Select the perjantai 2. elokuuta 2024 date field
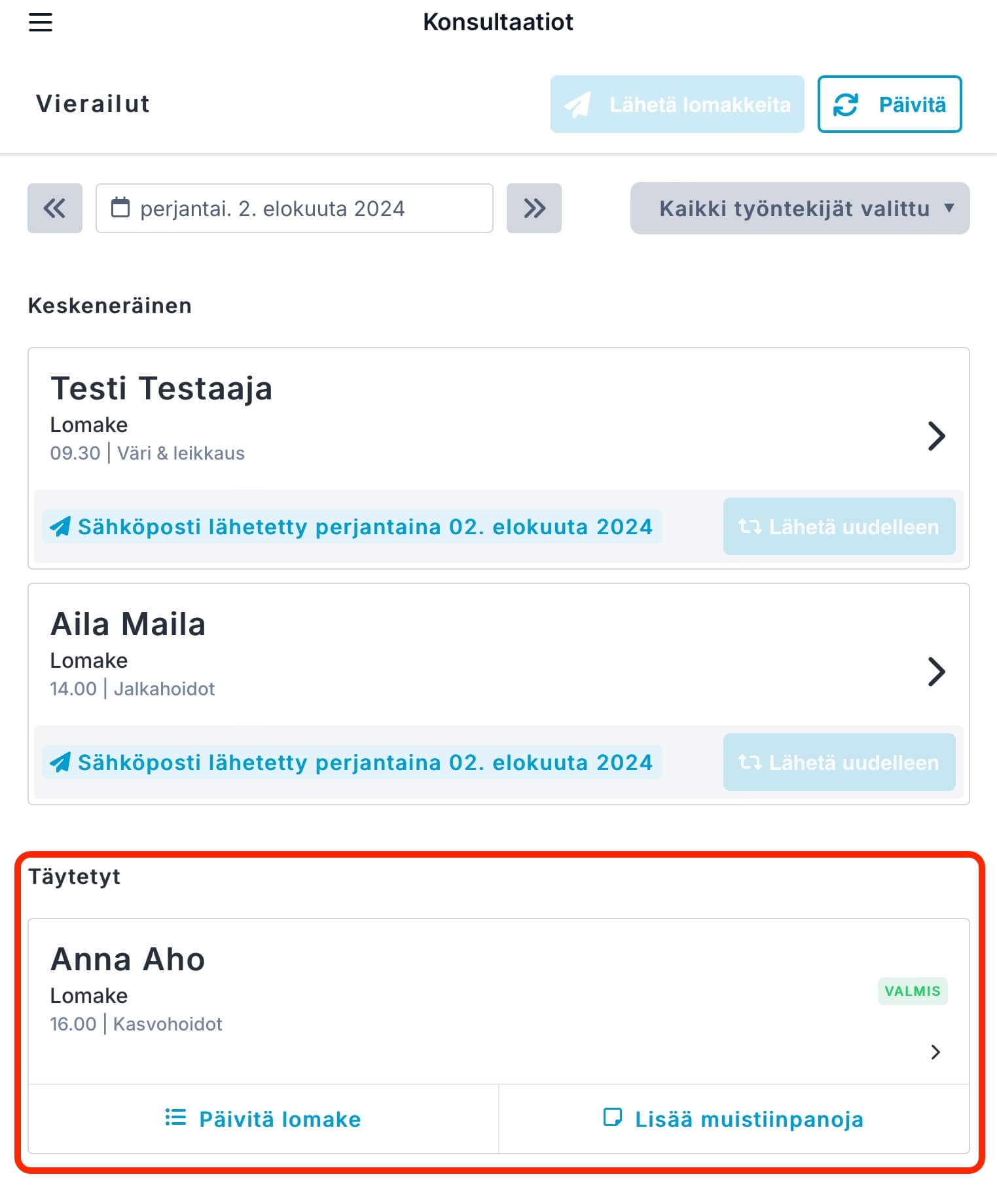 click(295, 208)
